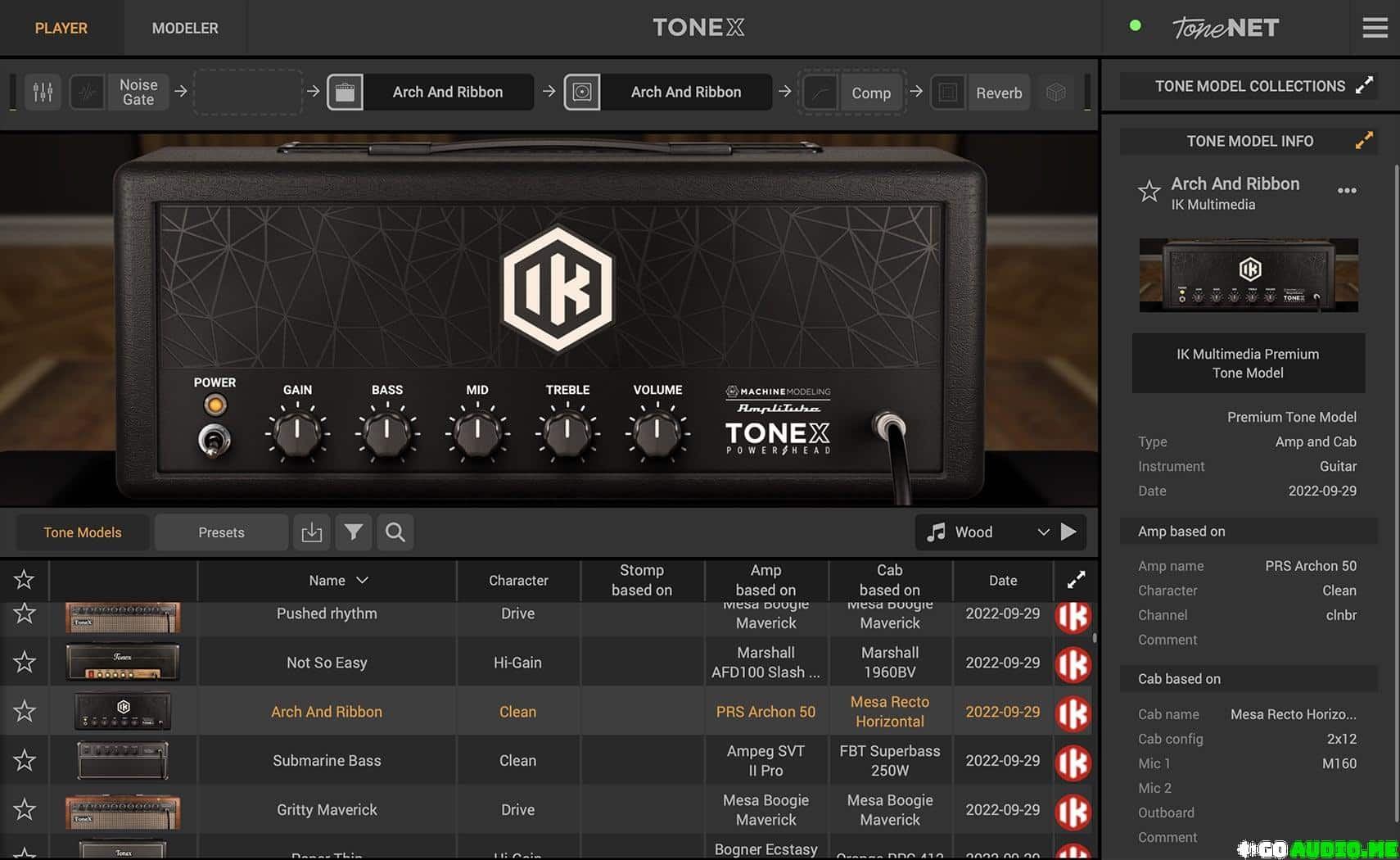Filter favorites via header star icon
1400x860 pixels.
pos(24,580)
